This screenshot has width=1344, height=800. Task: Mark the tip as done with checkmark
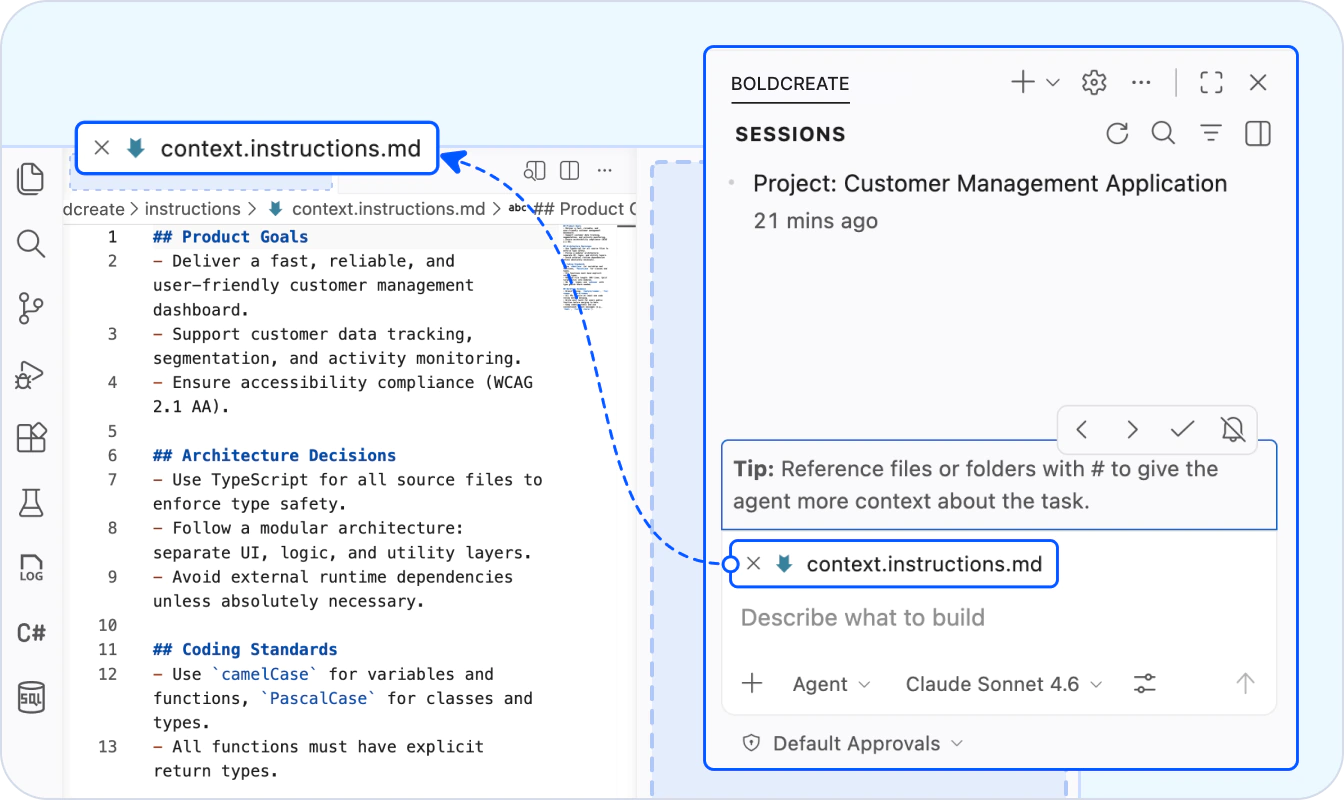pyautogui.click(x=1183, y=430)
